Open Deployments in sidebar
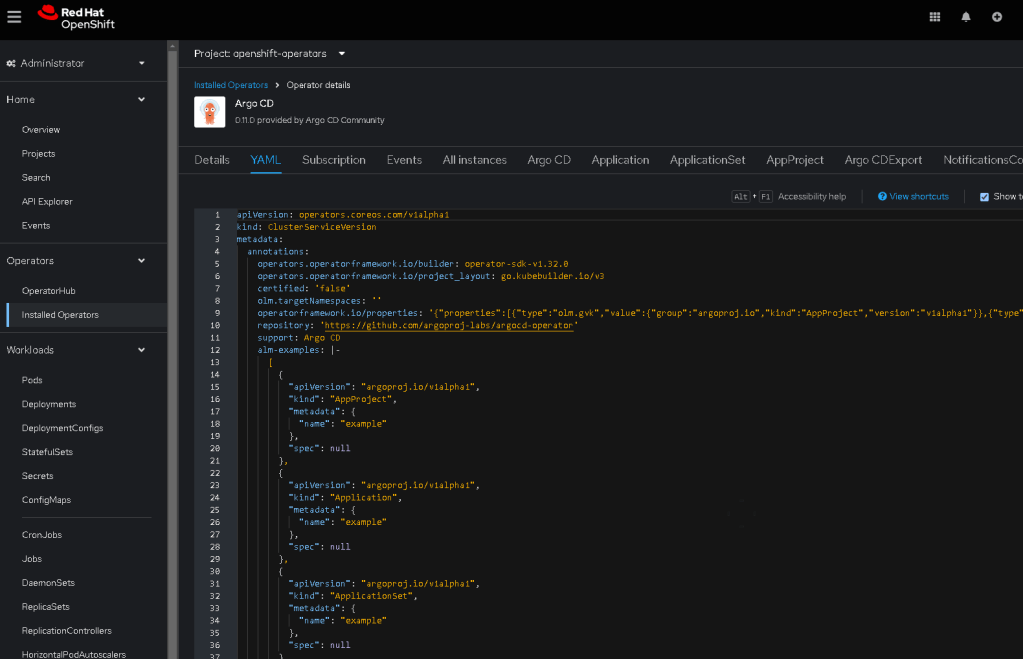Image resolution: width=1023 pixels, height=659 pixels. click(x=49, y=404)
